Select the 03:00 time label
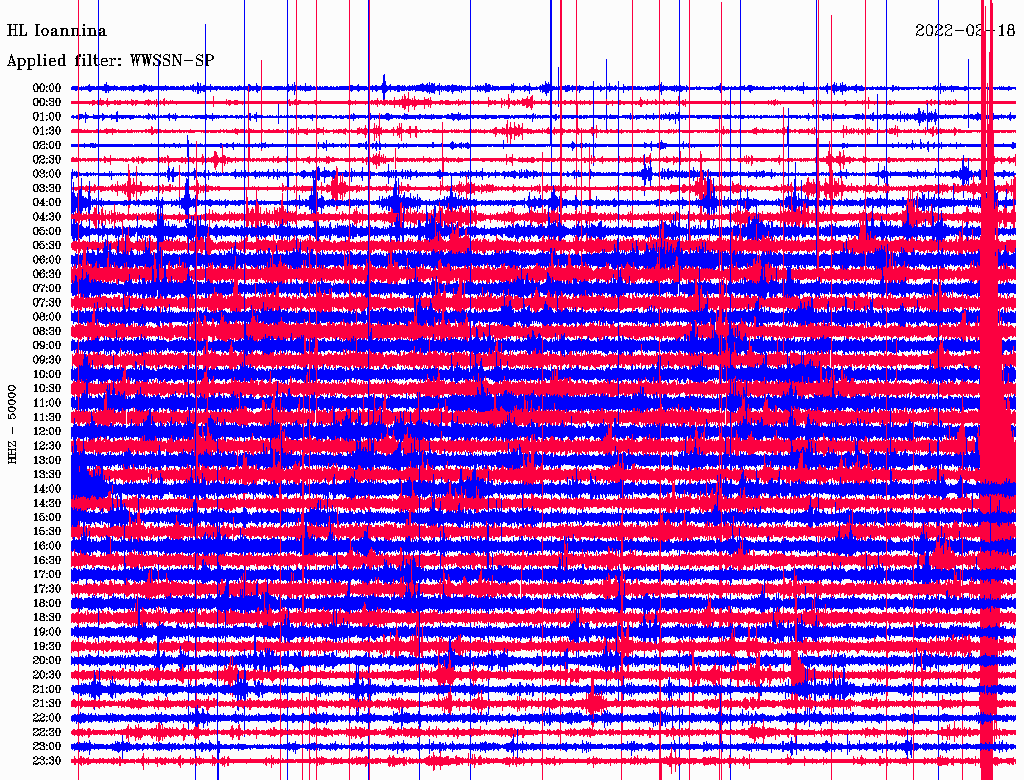Screen dimensions: 1024x780 pos(47,174)
